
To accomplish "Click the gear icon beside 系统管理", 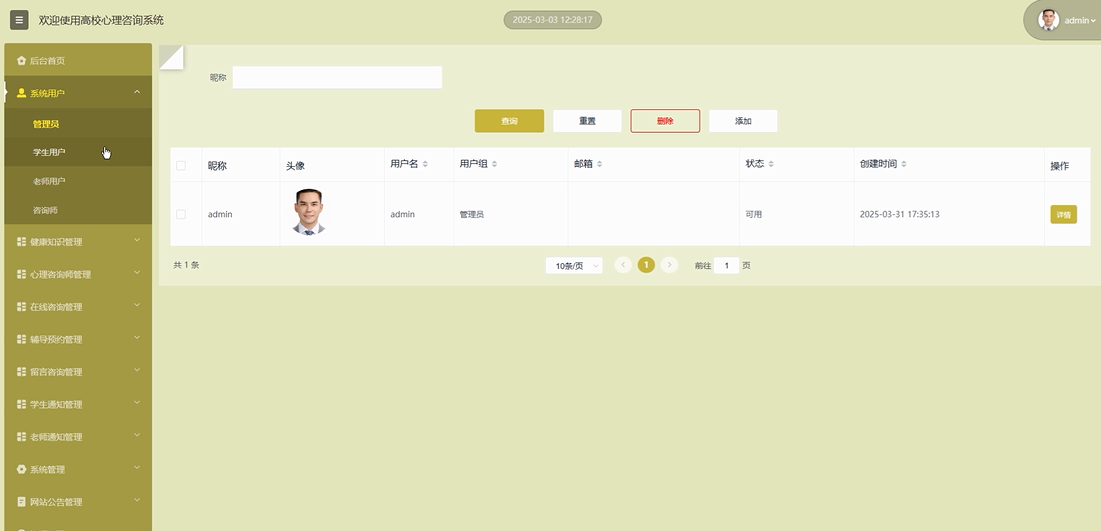I will click(21, 469).
